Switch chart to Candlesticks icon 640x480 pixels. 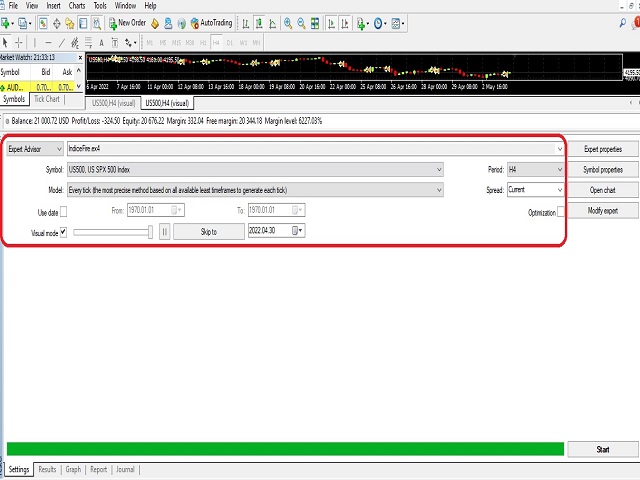tap(259, 24)
